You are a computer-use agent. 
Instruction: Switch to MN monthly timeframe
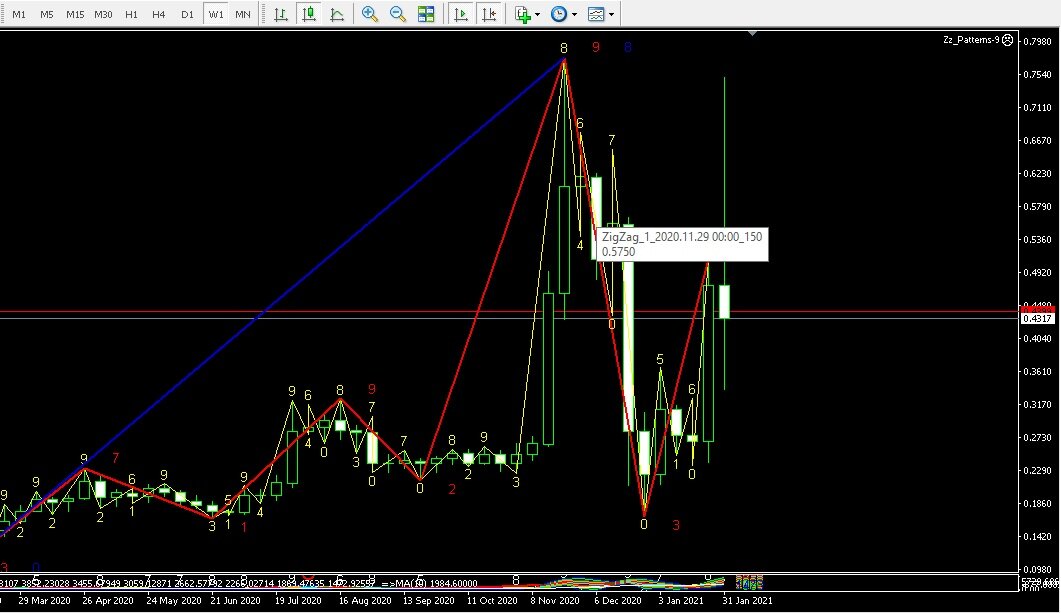pyautogui.click(x=243, y=14)
